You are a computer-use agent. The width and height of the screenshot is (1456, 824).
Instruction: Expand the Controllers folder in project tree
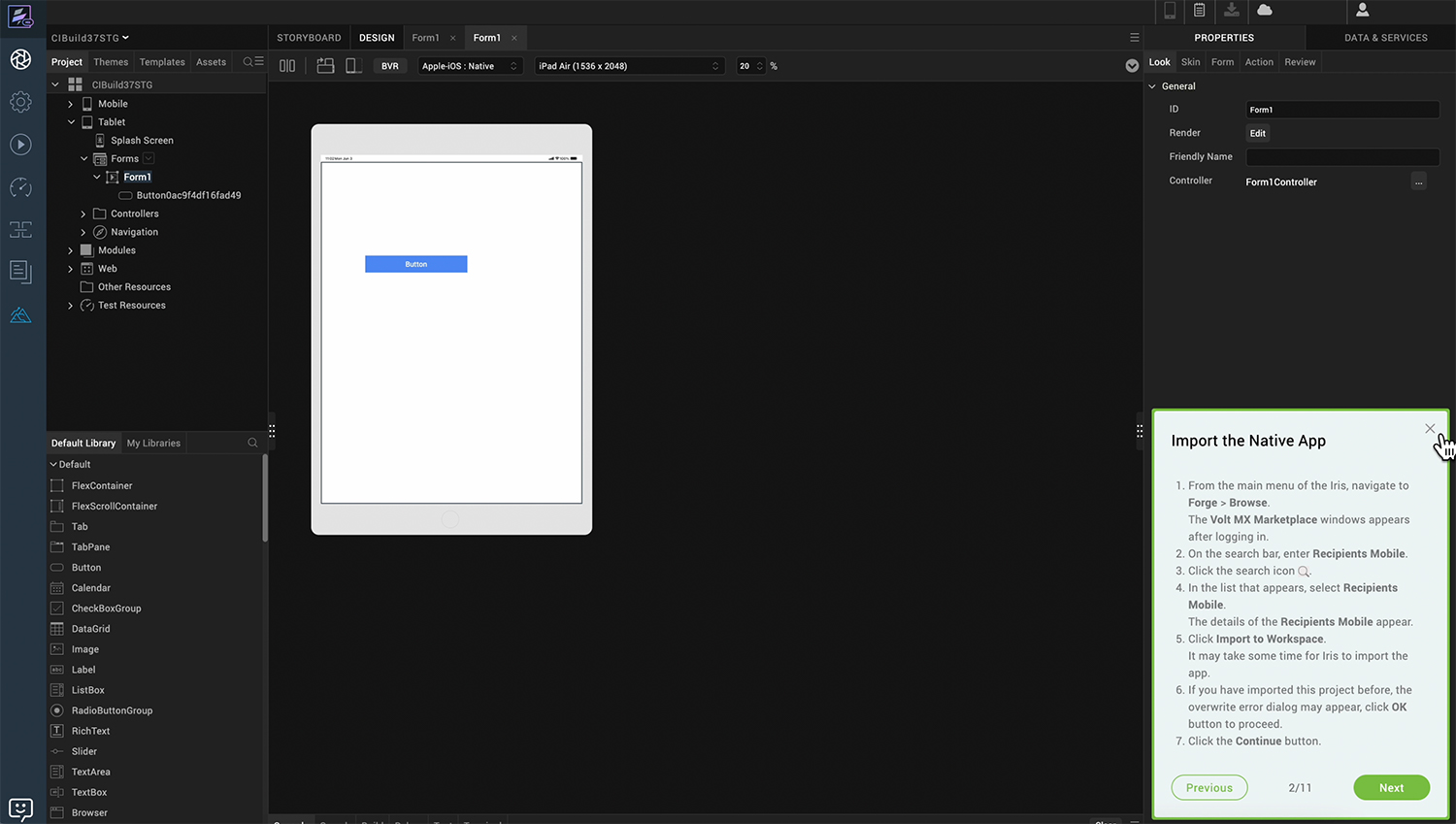click(83, 214)
